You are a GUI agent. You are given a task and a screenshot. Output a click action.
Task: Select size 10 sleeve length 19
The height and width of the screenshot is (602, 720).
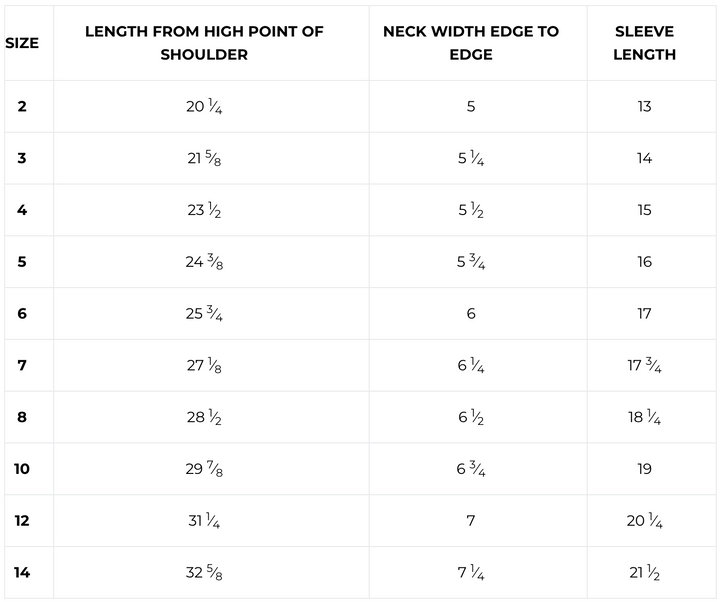click(644, 469)
